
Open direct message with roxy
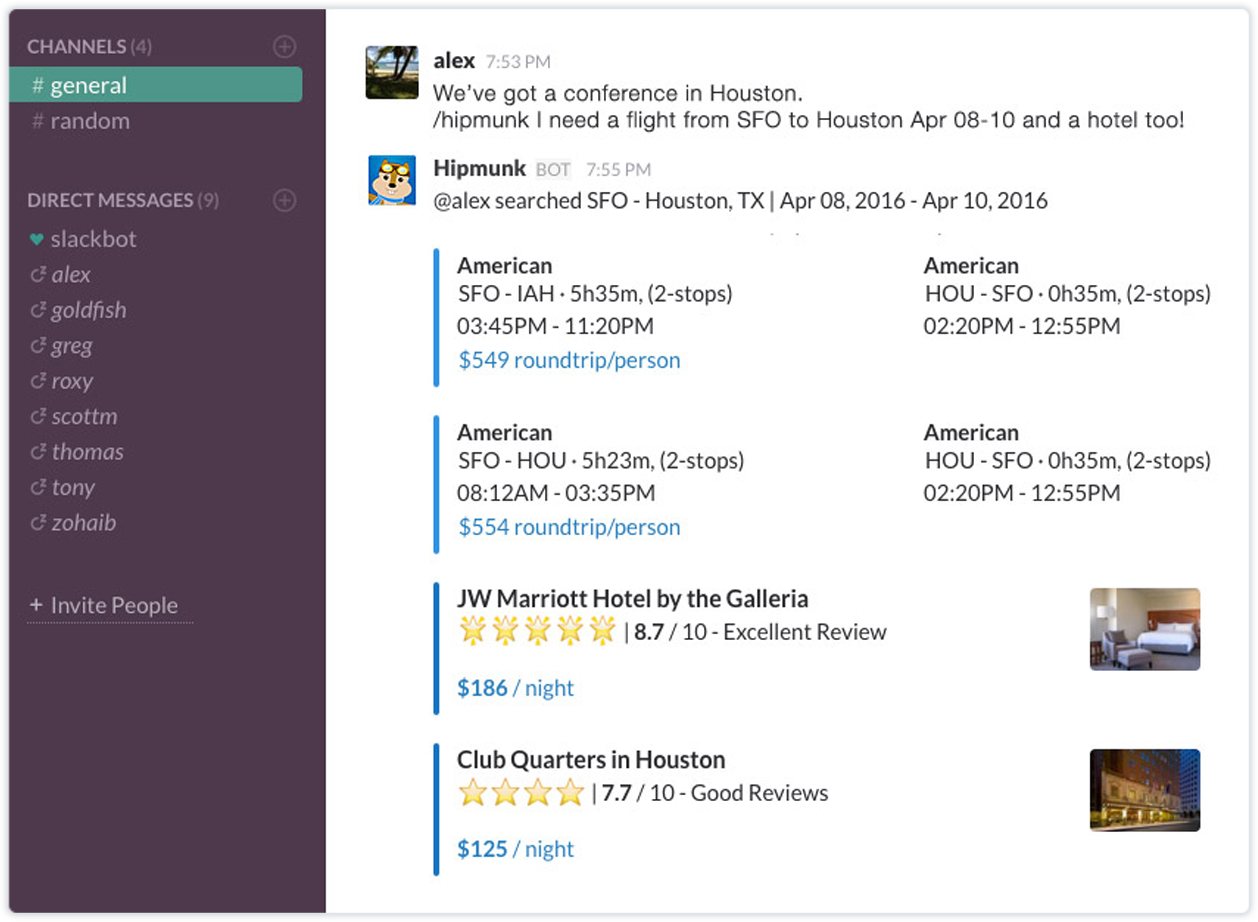point(72,382)
